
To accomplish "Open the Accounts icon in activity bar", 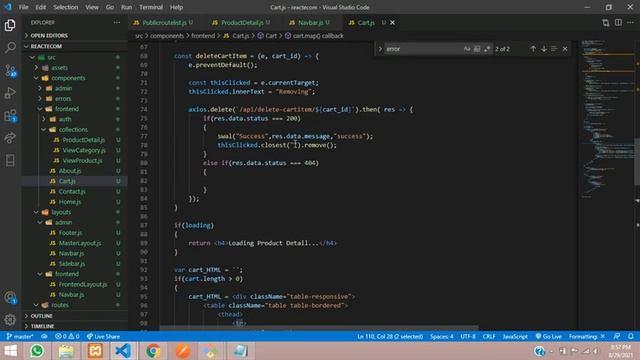I will point(10,298).
